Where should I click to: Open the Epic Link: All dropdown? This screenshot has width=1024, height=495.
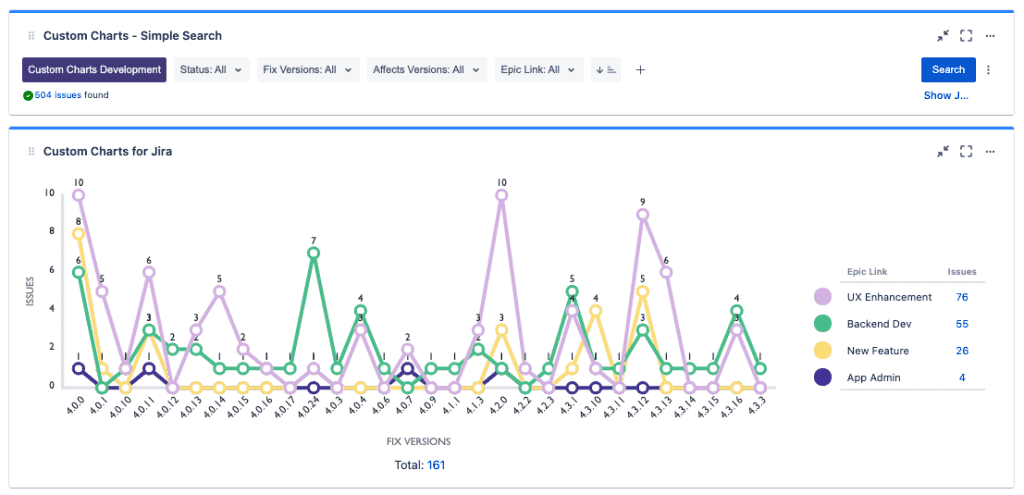(x=539, y=70)
